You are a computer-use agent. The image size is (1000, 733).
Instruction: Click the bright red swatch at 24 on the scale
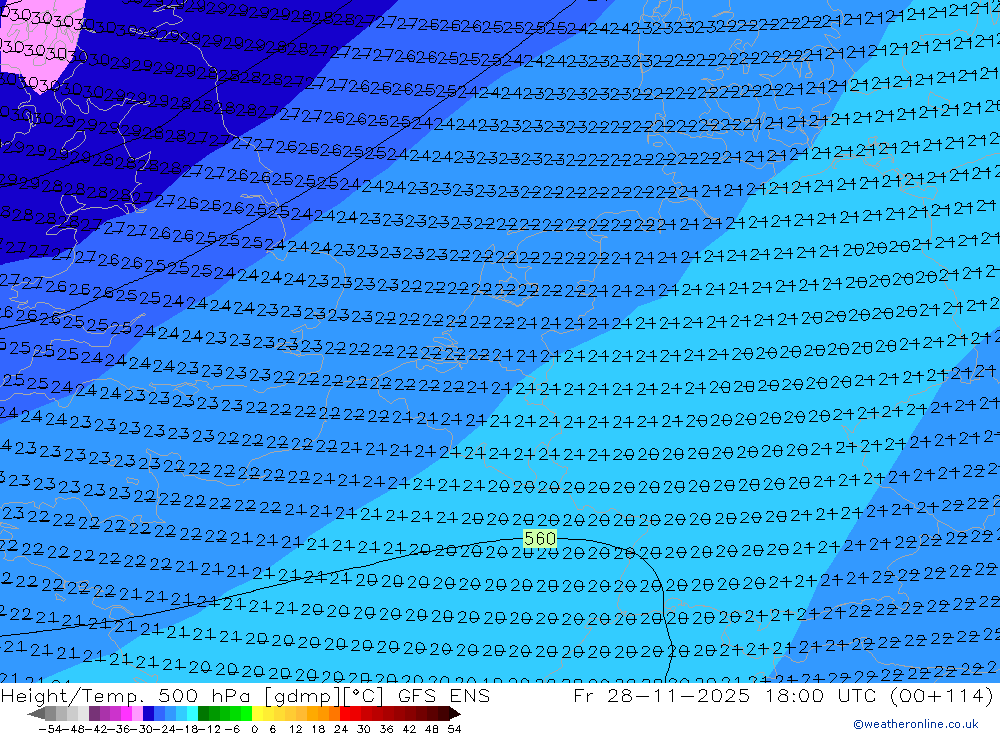click(x=345, y=714)
